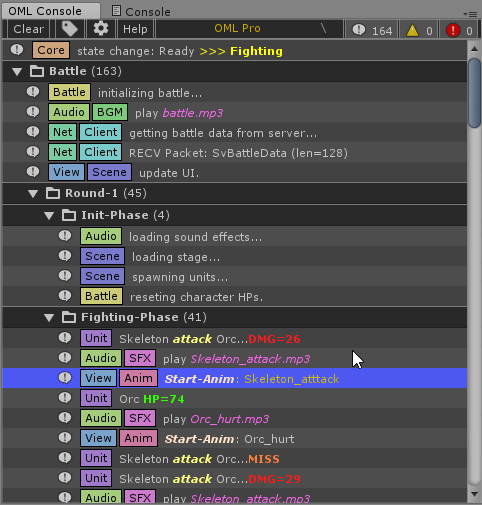Screen dimensions: 482x505
Task: Select 'Start-Anim: Skeleton_atttack' highlighted entry
Action: point(235,378)
